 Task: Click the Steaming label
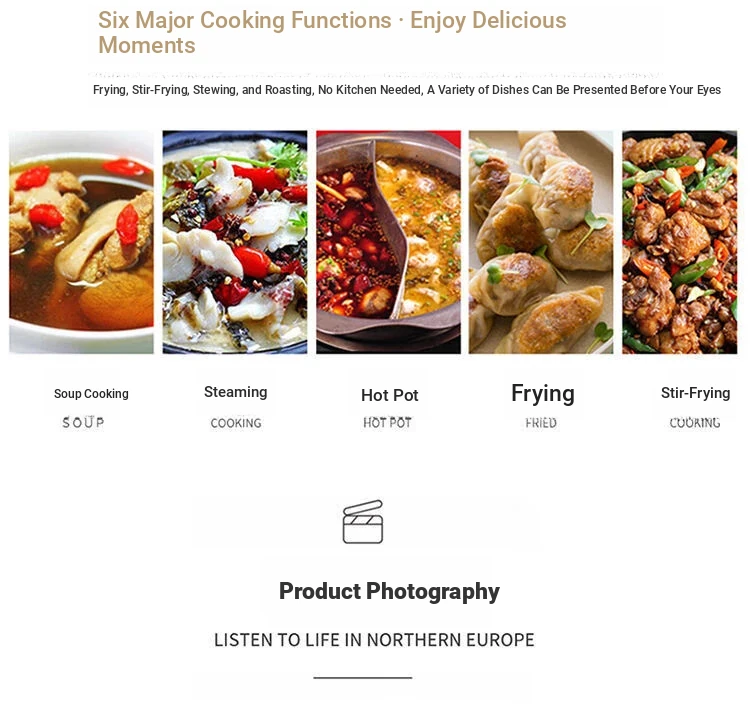click(x=236, y=392)
